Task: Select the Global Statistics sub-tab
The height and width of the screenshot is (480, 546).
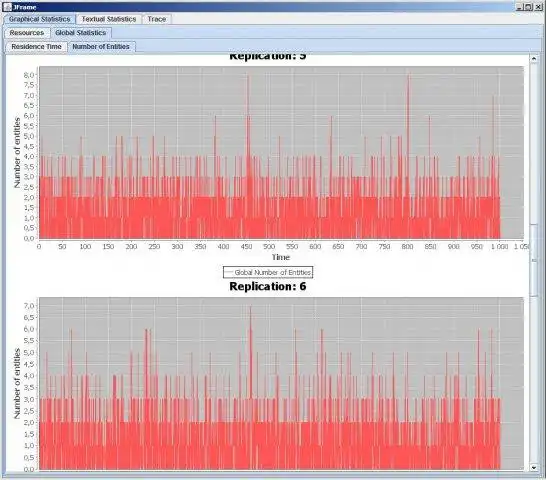Action: click(x=80, y=33)
